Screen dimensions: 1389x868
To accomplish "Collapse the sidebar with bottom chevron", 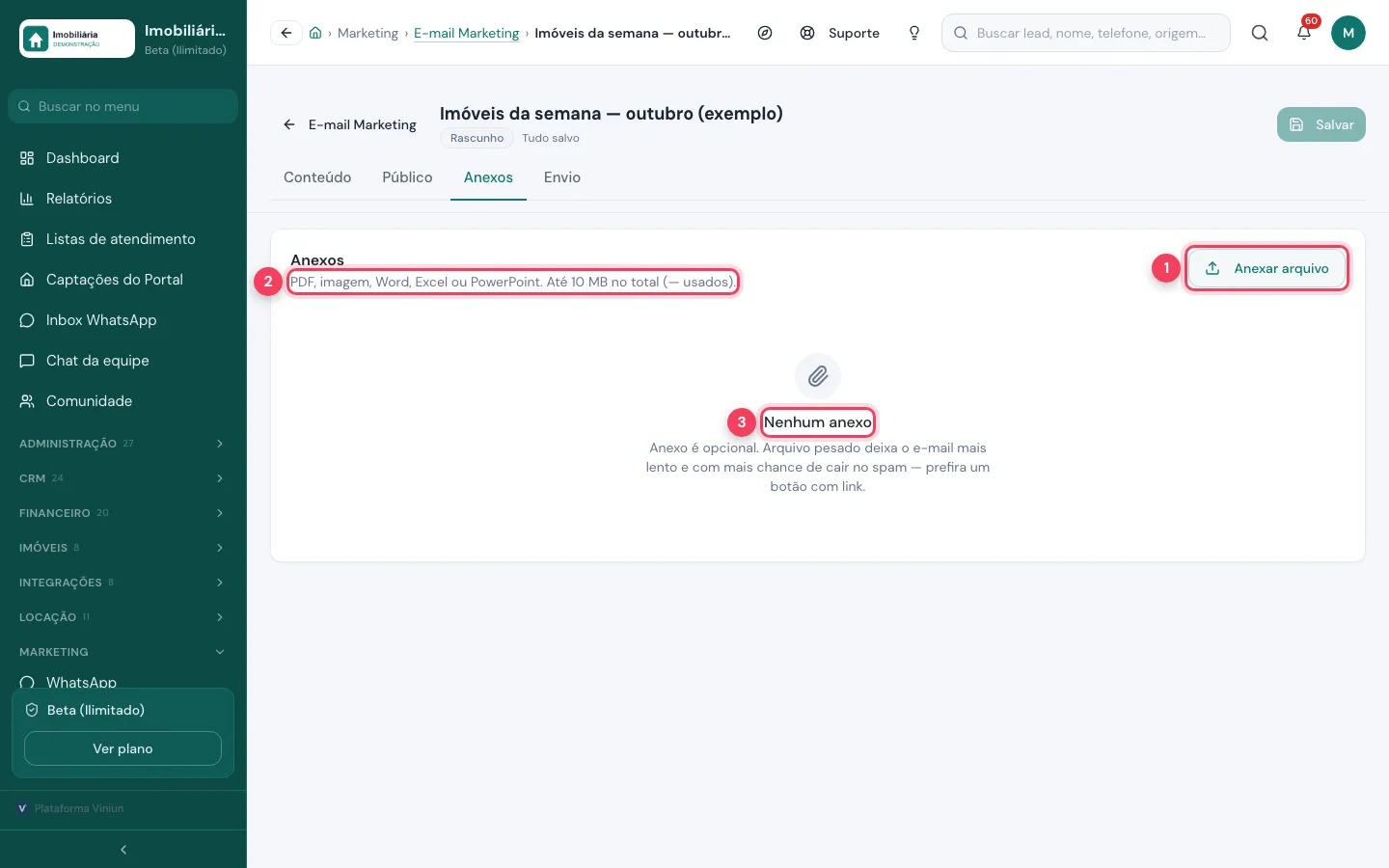I will pyautogui.click(x=123, y=850).
